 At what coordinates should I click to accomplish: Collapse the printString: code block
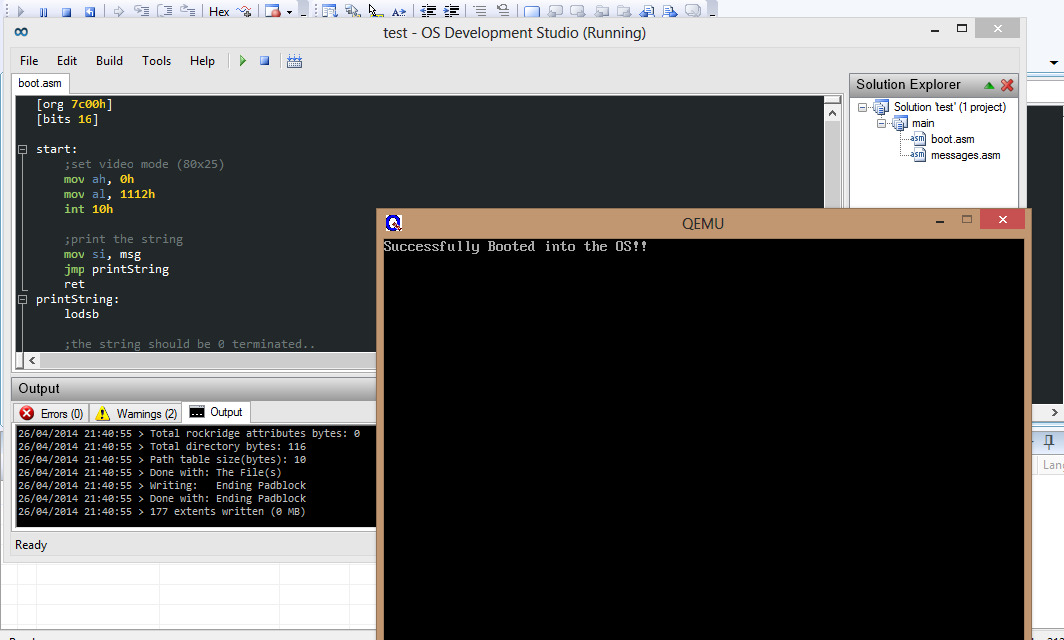tap(22, 299)
